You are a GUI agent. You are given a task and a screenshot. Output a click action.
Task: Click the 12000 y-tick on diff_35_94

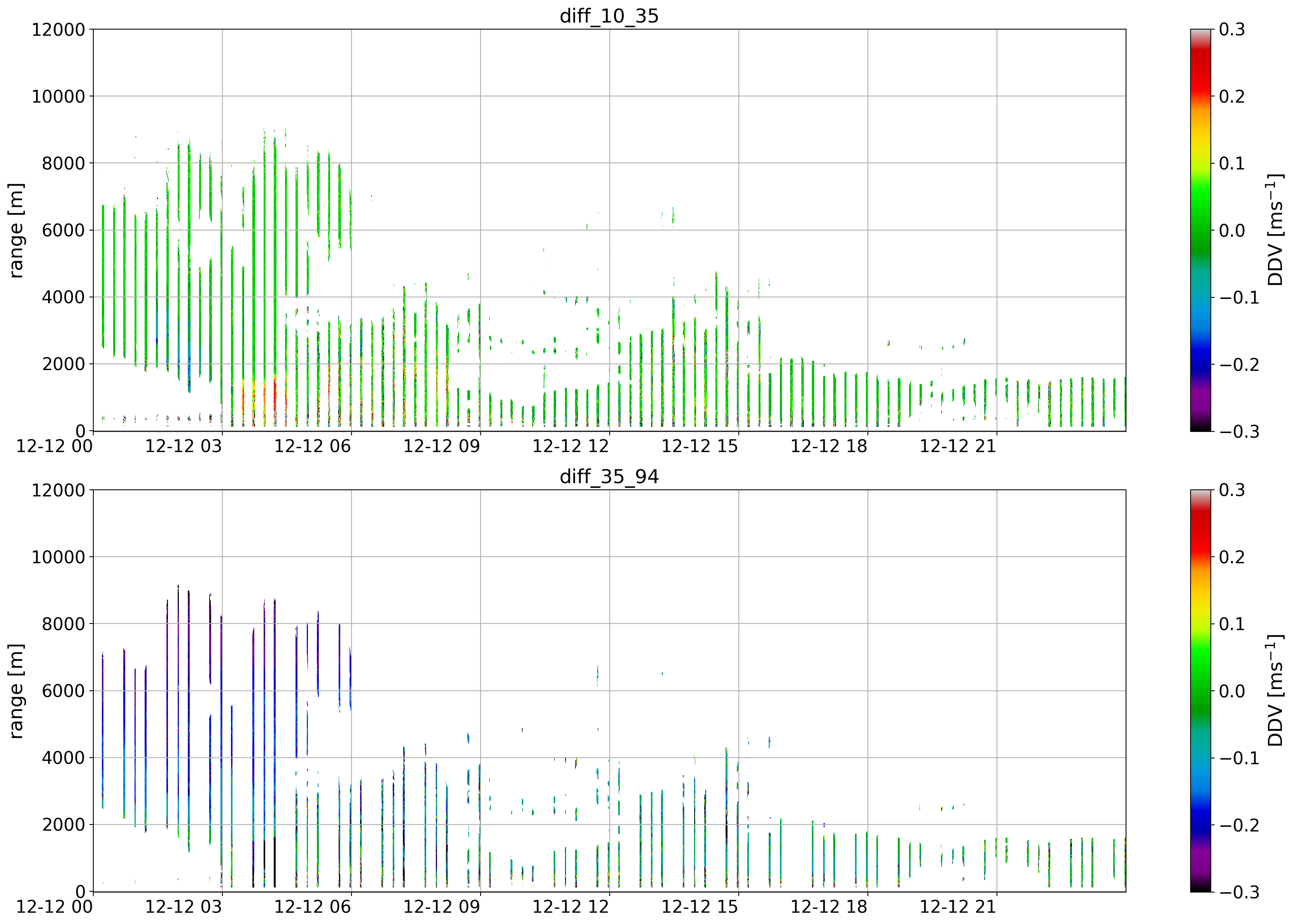point(58,491)
